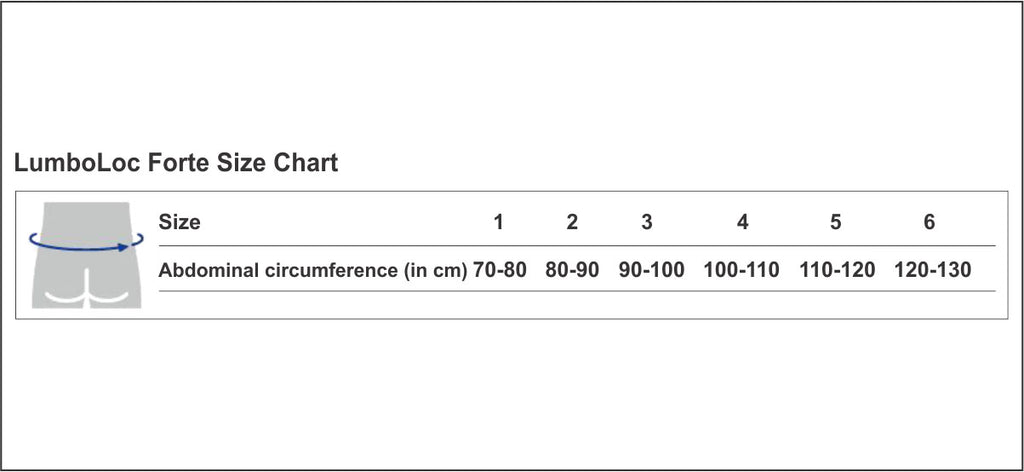Choose size 5 in the chart
Image resolution: width=1024 pixels, height=472 pixels.
836,222
